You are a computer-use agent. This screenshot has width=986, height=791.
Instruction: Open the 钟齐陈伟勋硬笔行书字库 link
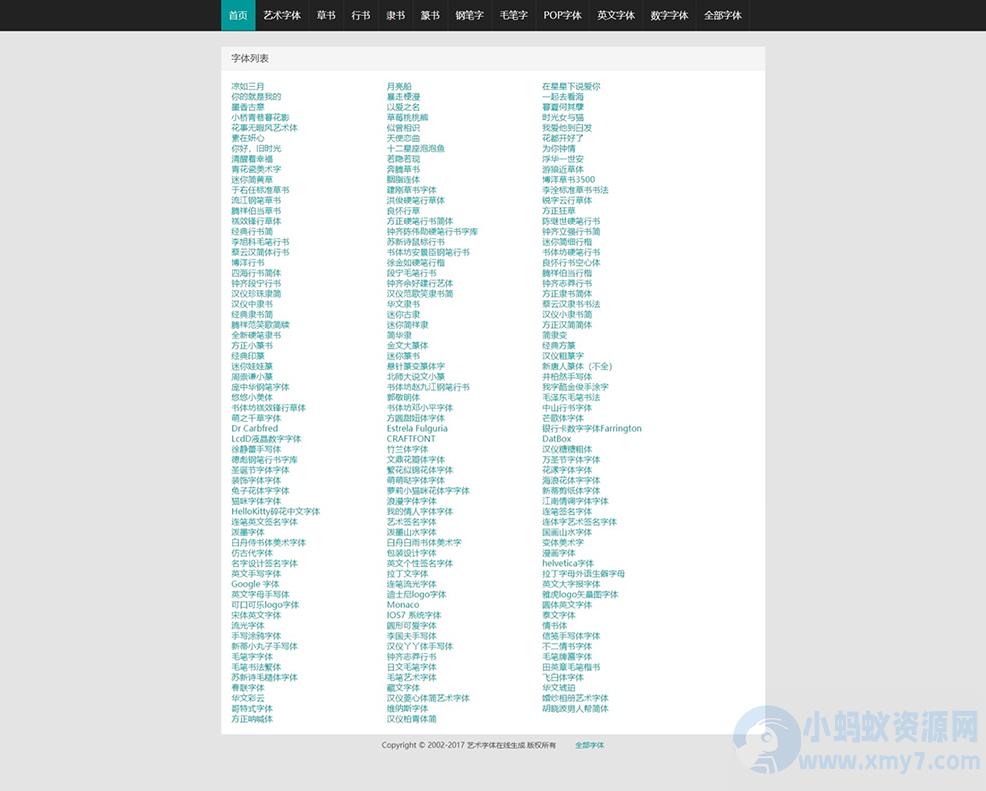[432, 231]
